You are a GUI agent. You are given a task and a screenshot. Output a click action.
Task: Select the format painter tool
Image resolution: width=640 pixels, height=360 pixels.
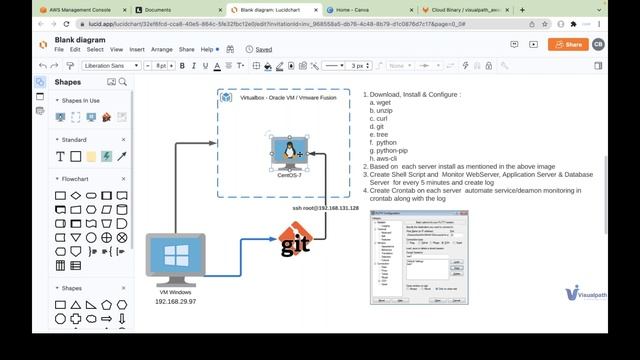click(x=70, y=66)
